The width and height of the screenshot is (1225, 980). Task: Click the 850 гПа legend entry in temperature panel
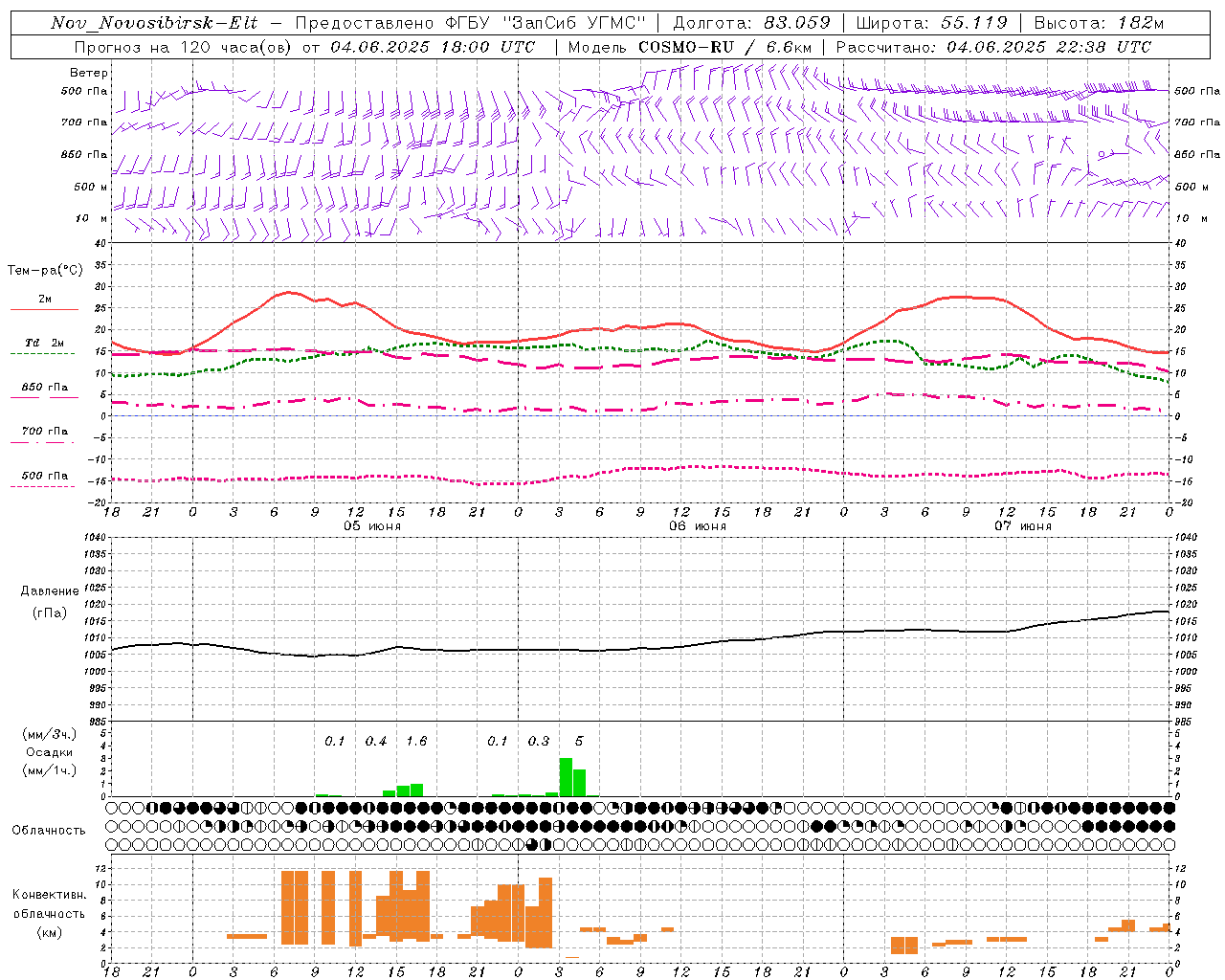click(44, 388)
